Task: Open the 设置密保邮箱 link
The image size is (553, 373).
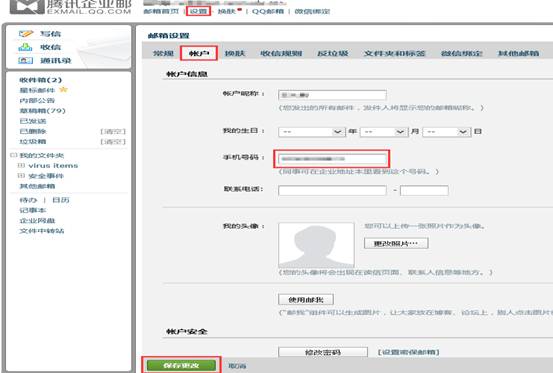Action: (x=408, y=352)
